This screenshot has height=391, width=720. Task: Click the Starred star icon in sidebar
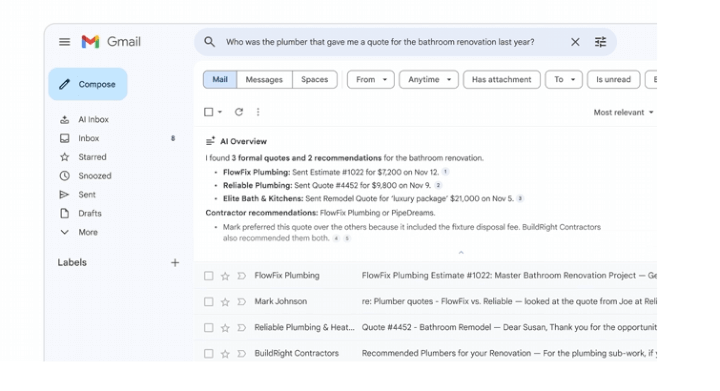click(x=65, y=157)
